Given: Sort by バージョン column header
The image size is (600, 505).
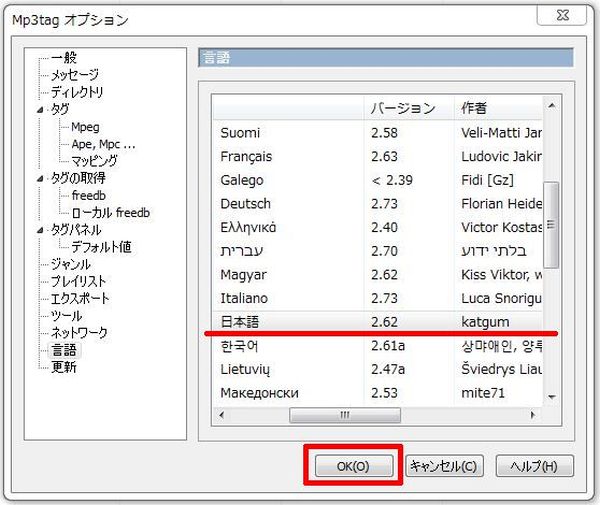Looking at the screenshot, I should [x=409, y=108].
